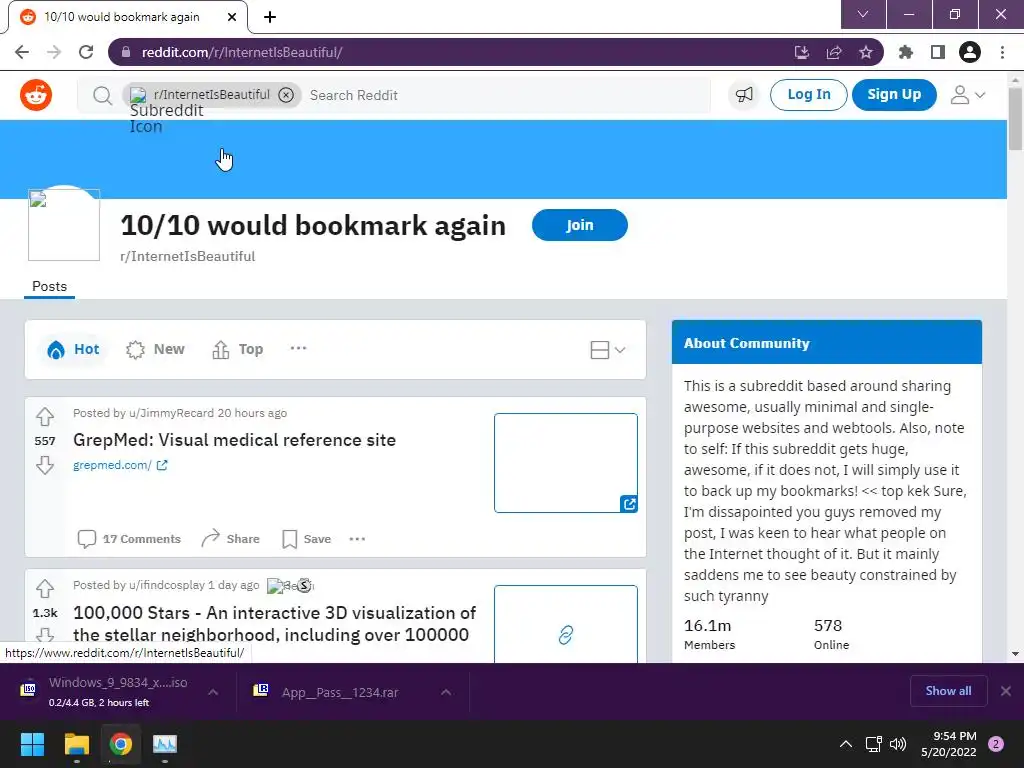
Task: Open the Chrome extensions puzzle icon
Action: 906,52
